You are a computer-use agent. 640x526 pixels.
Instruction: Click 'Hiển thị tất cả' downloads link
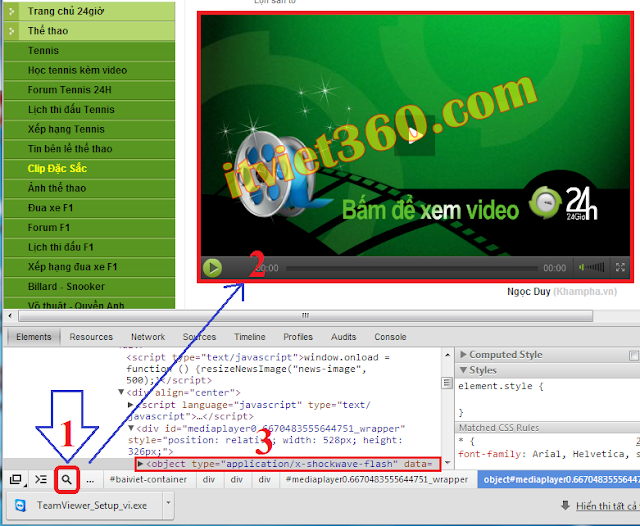(x=607, y=506)
